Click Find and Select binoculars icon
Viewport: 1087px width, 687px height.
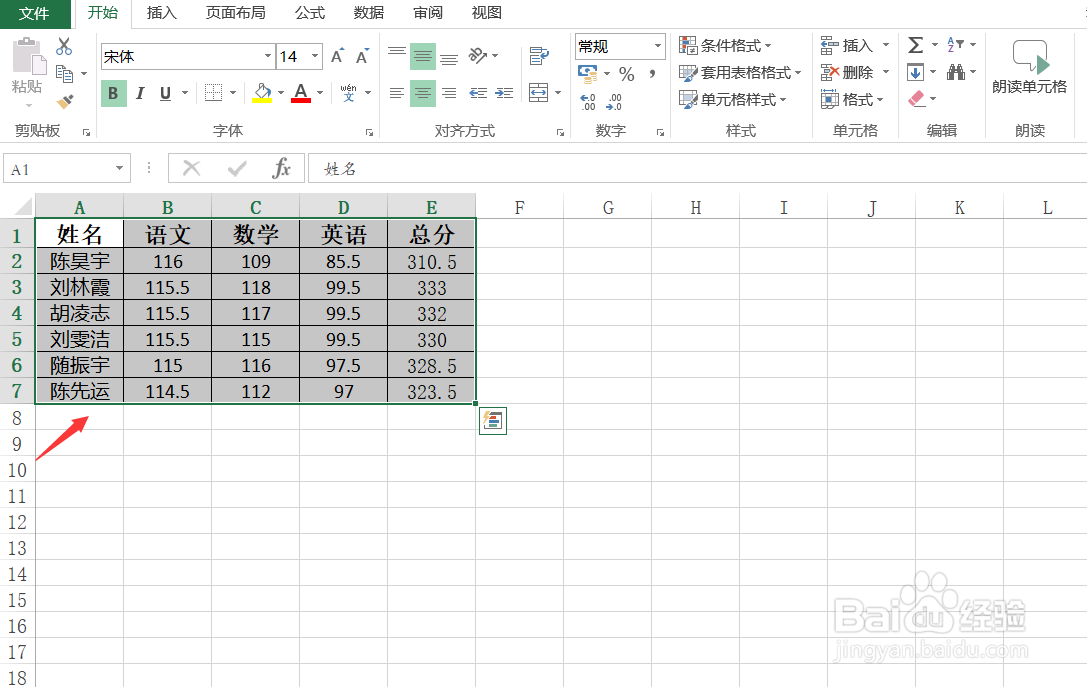[956, 72]
